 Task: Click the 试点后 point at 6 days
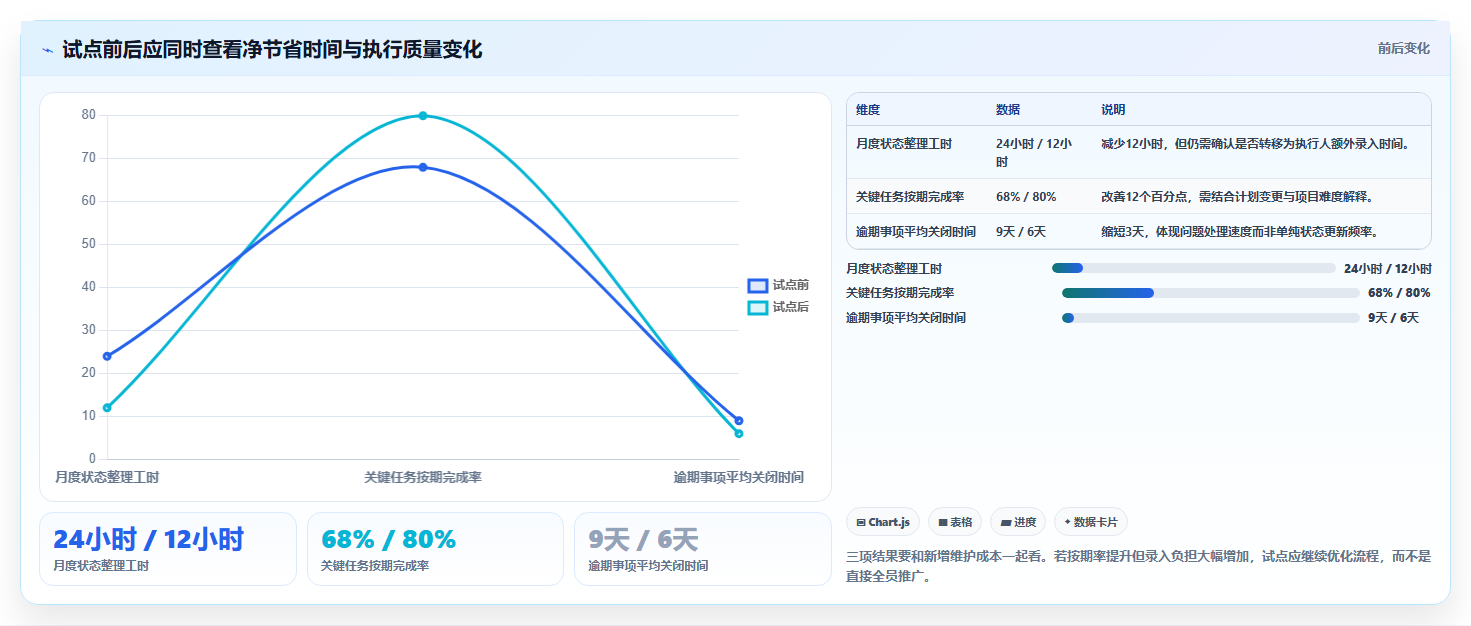click(x=739, y=433)
